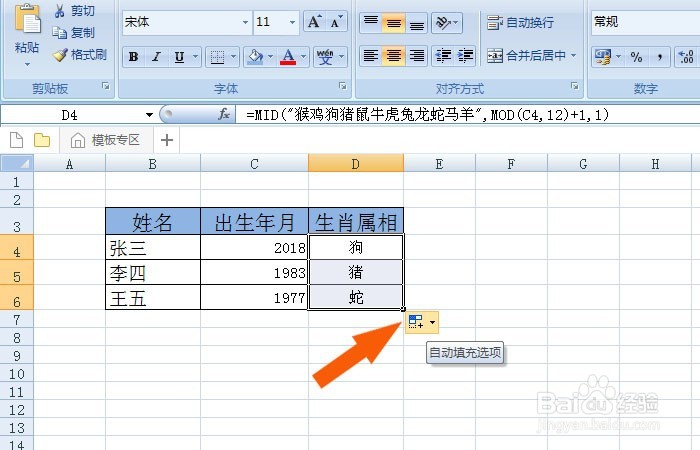
Task: Click into formula bar MID formula
Action: (x=427, y=115)
